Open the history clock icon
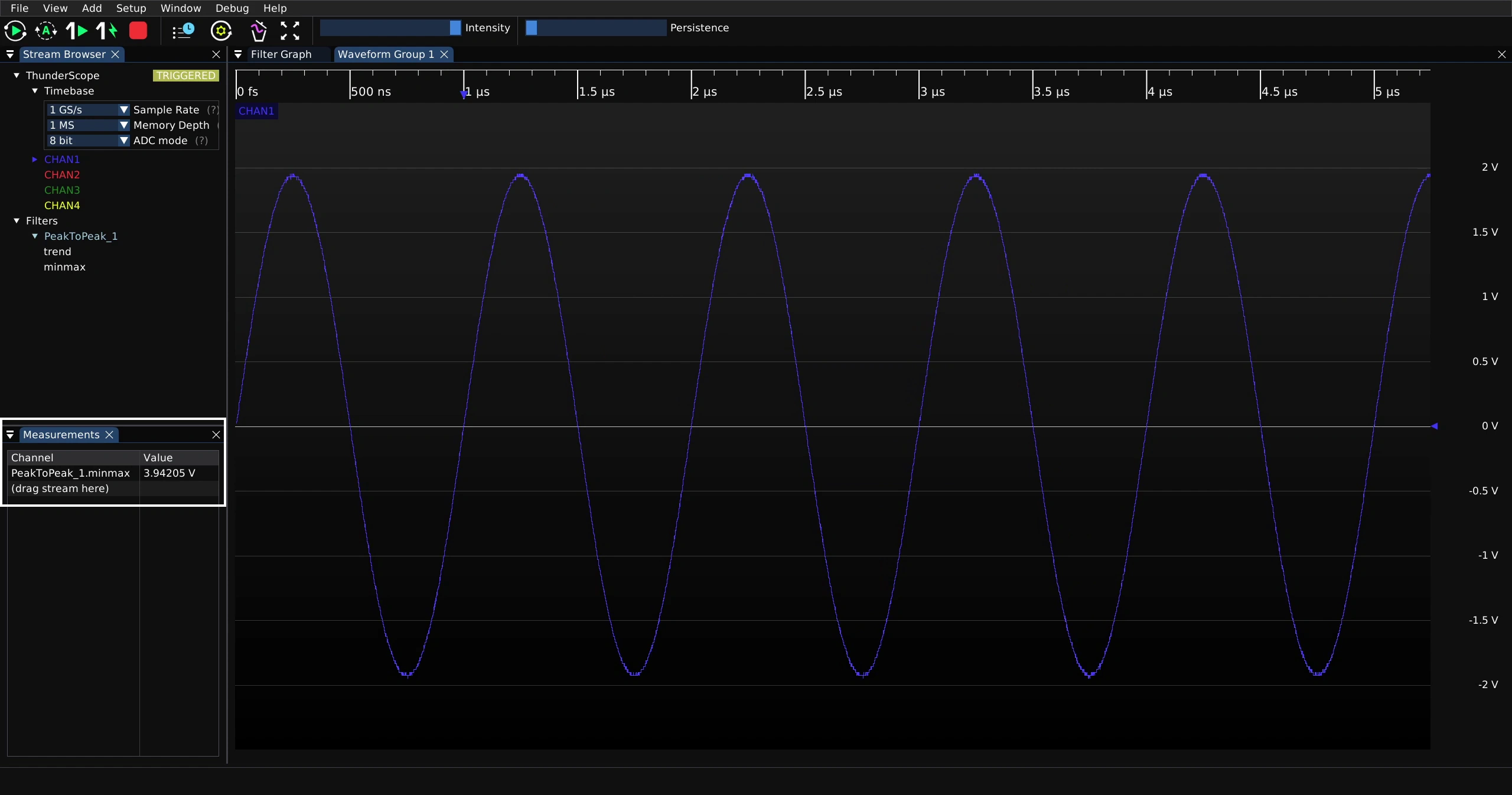The height and width of the screenshot is (795, 1512). 183,31
